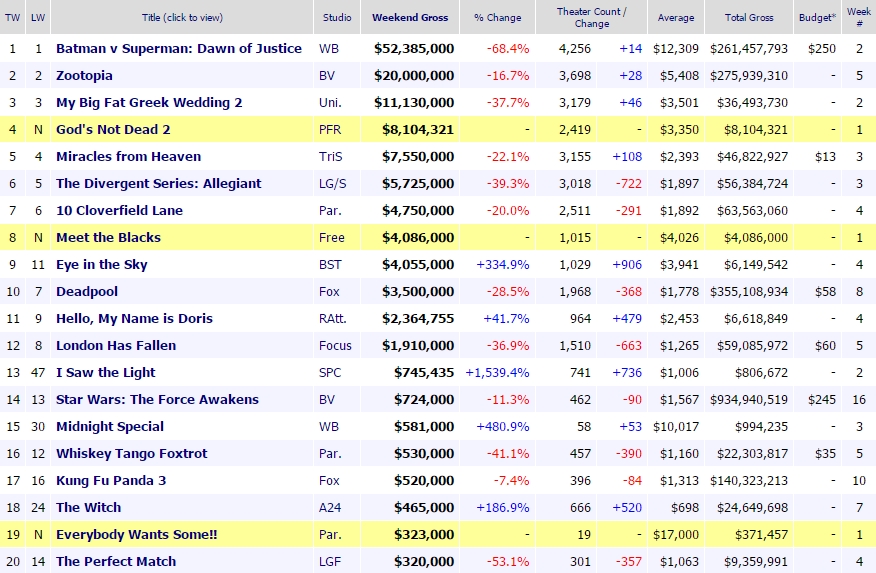
Task: Select the $52,385,000 weekend gross value
Action: click(414, 49)
